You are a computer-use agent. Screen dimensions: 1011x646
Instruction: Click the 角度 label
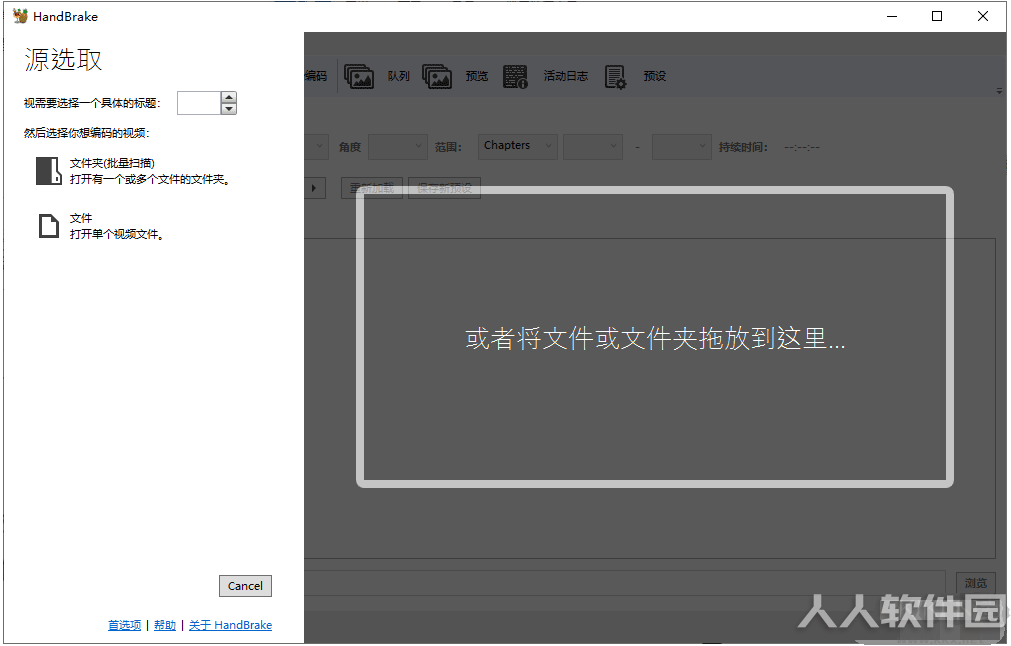click(x=350, y=147)
